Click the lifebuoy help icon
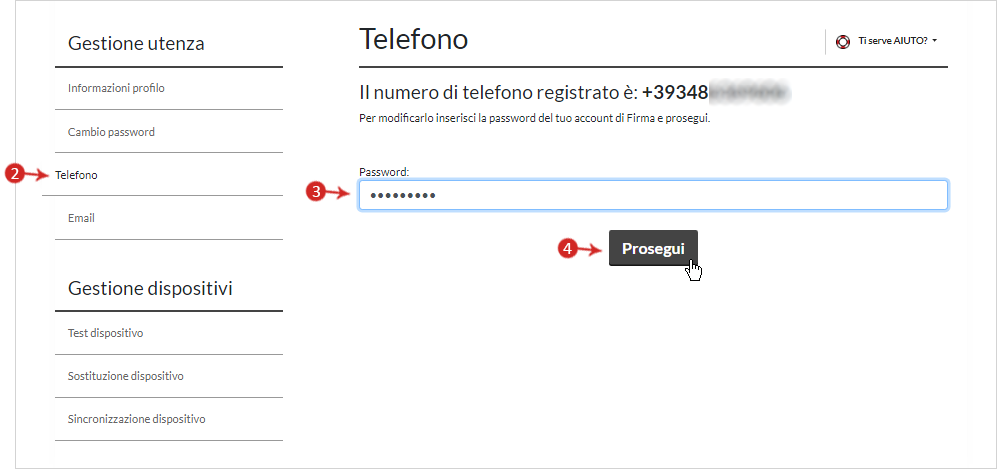The width and height of the screenshot is (1000, 469). coord(842,41)
